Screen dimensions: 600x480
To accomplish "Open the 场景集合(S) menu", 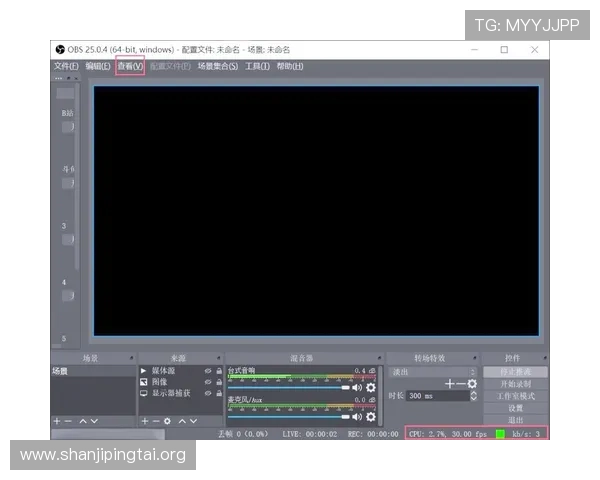I will [x=218, y=66].
